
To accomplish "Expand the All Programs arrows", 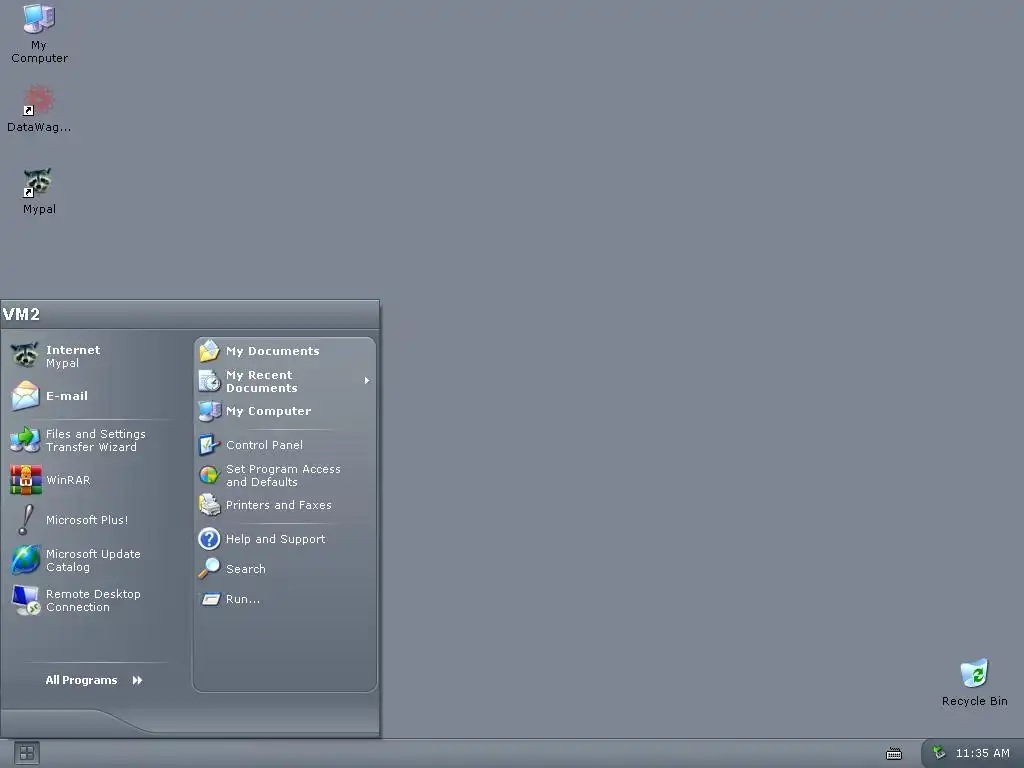I will 137,680.
